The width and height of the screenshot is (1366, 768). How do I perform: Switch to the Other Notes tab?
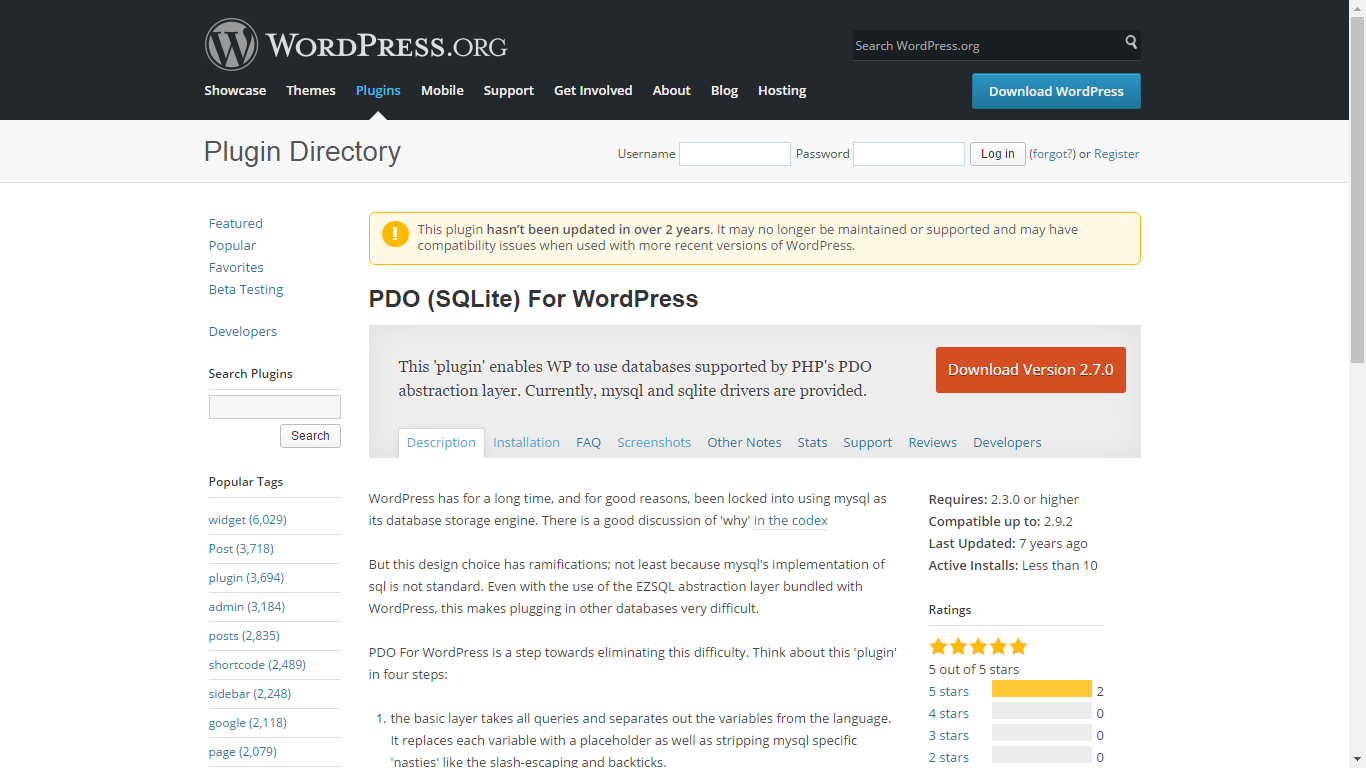point(744,443)
